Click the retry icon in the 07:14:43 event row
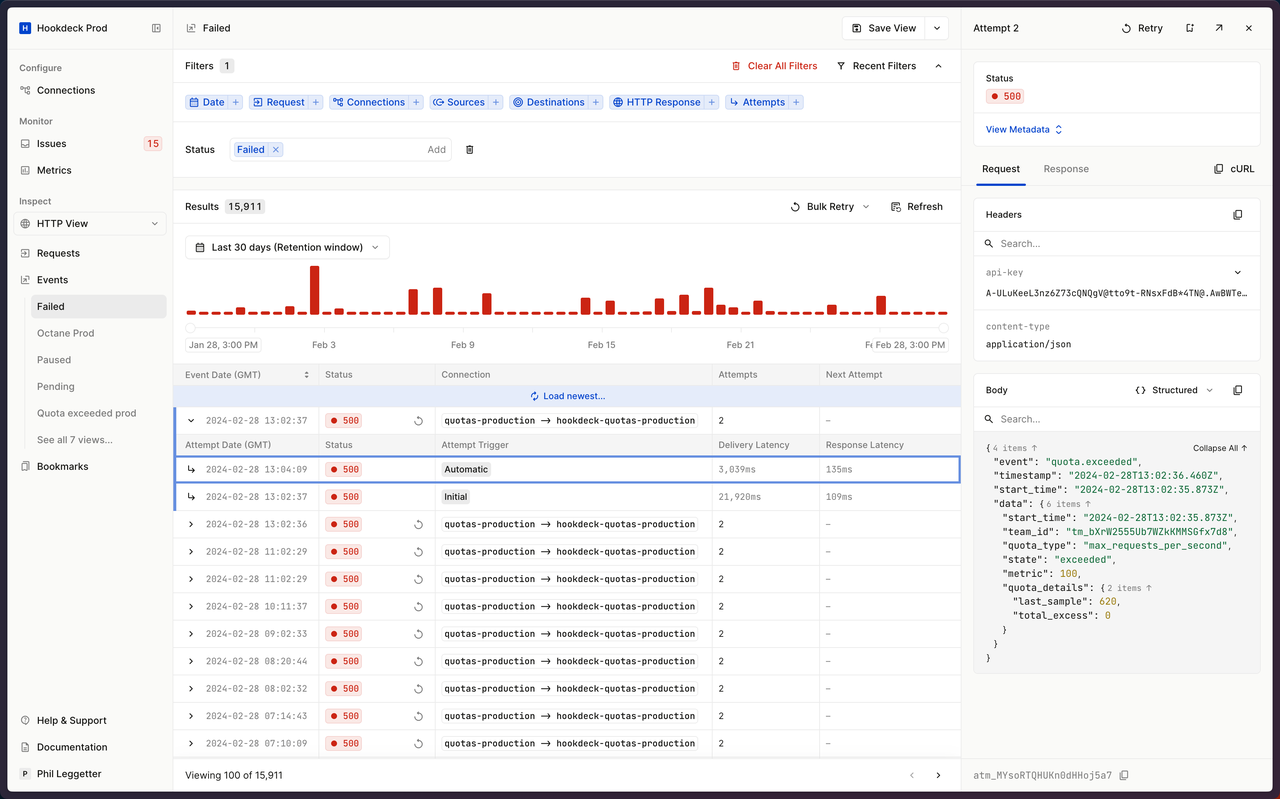This screenshot has width=1280, height=799. [x=419, y=716]
